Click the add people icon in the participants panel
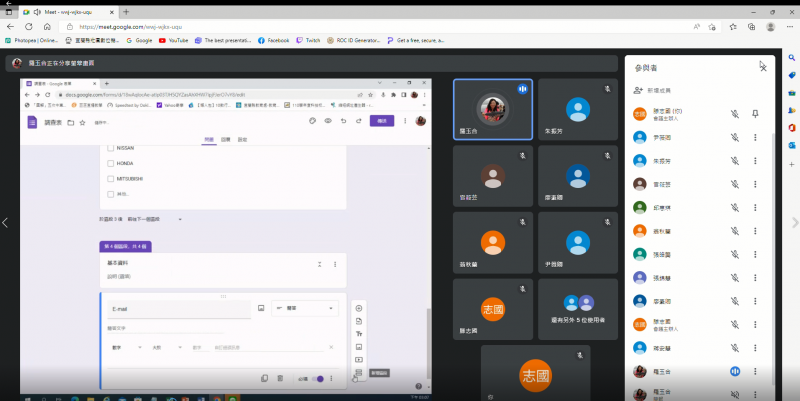 point(638,90)
